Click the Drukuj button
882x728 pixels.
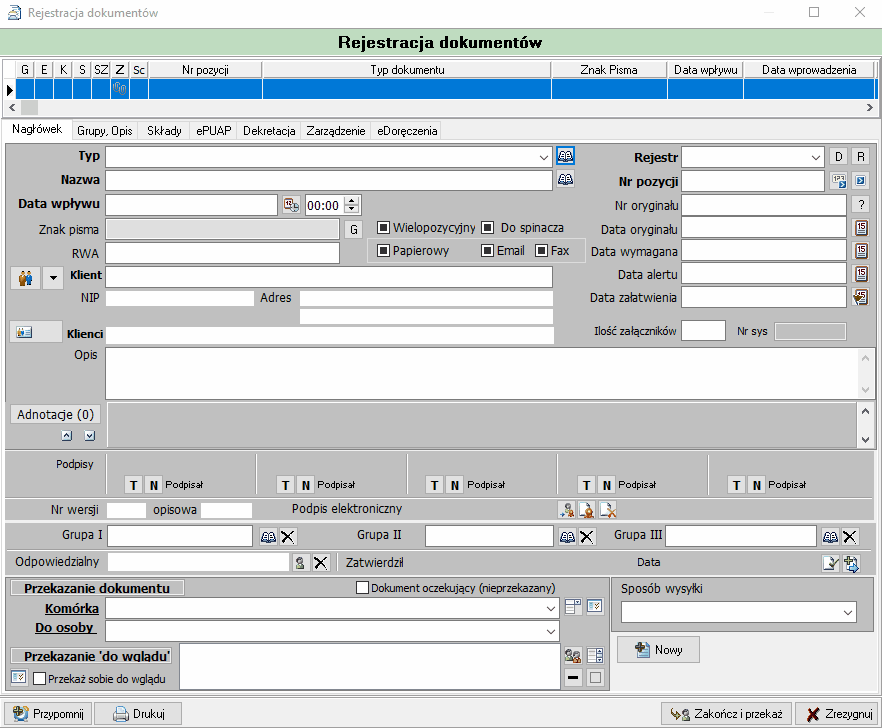[138, 713]
